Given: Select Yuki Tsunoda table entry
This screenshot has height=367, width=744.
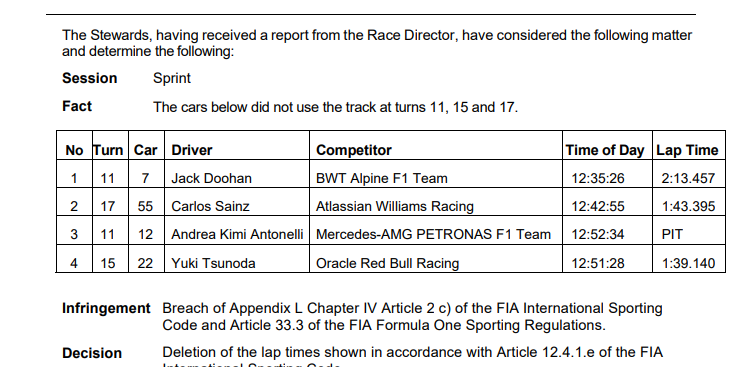Looking at the screenshot, I should [213, 263].
